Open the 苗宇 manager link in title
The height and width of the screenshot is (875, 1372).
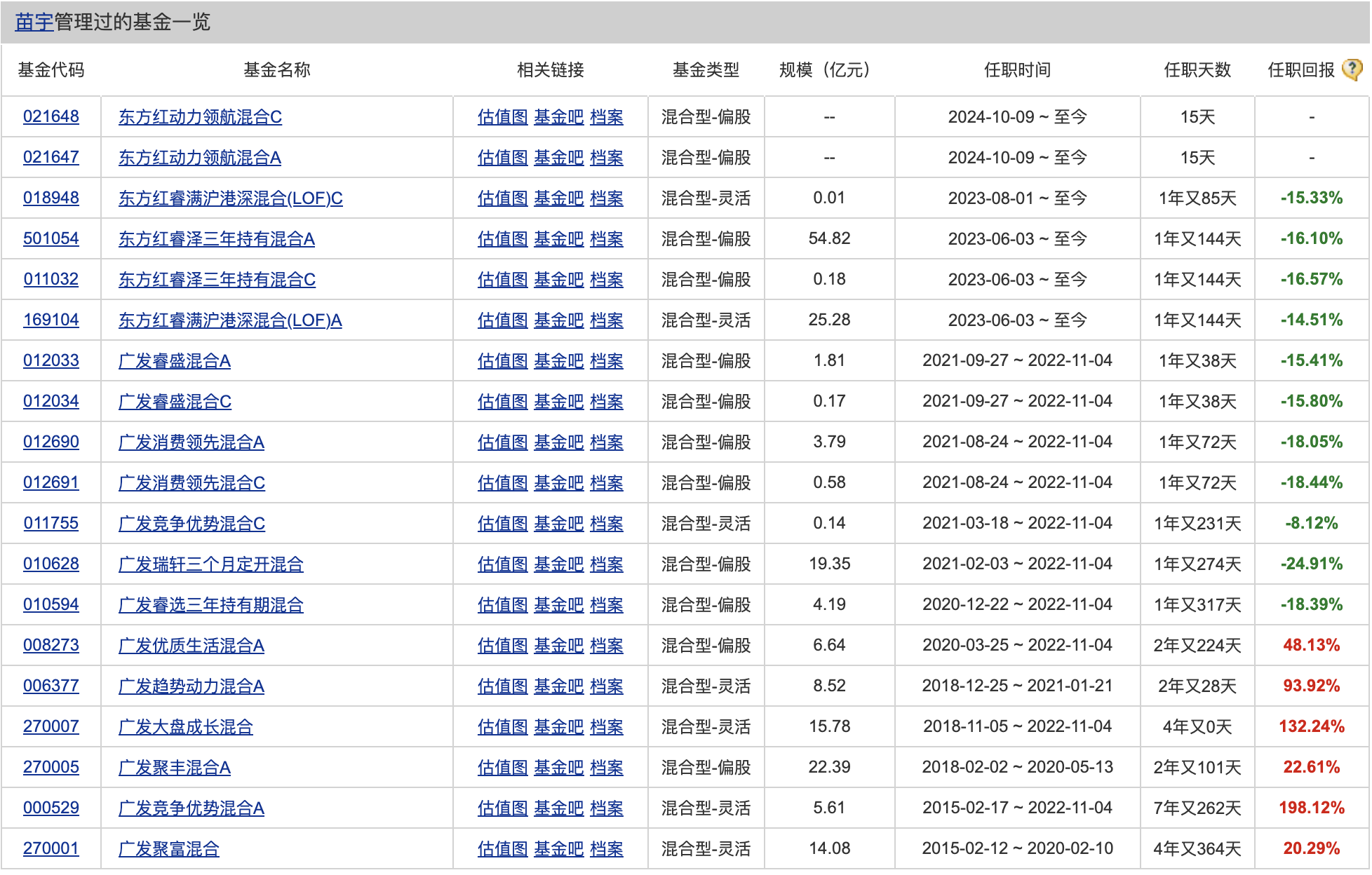(34, 22)
